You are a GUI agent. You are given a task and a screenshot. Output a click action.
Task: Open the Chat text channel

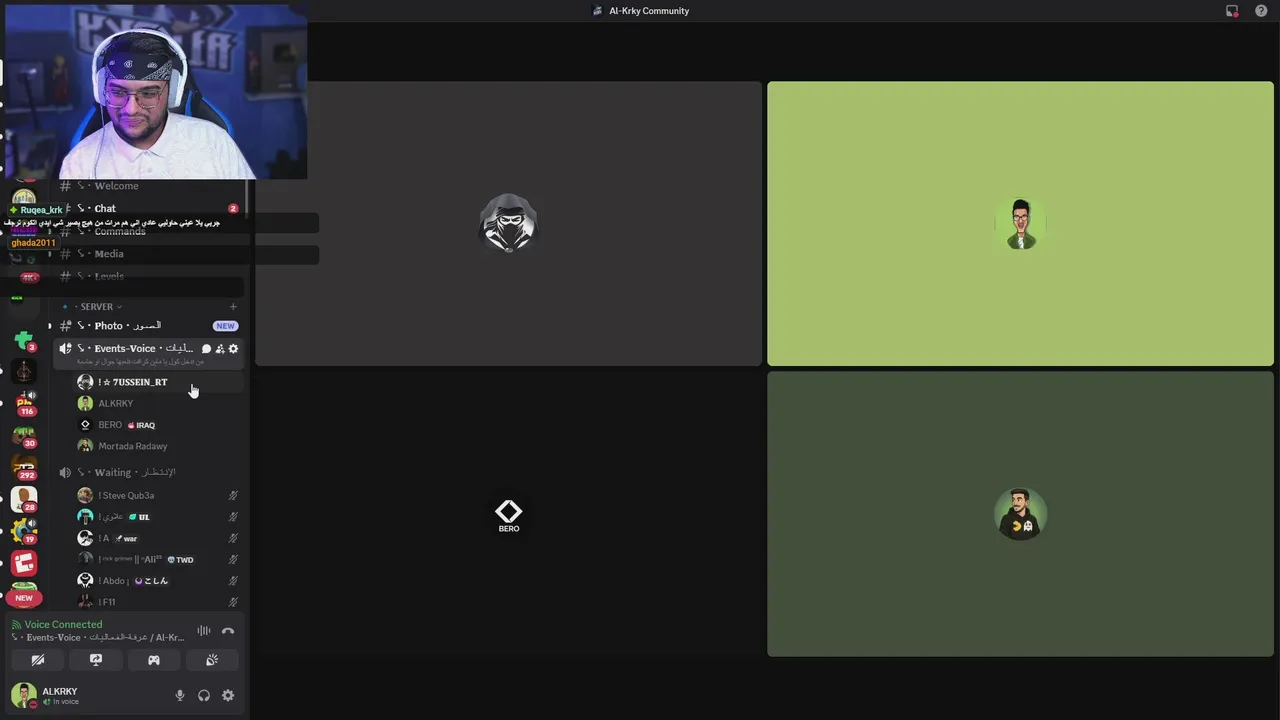click(x=149, y=209)
